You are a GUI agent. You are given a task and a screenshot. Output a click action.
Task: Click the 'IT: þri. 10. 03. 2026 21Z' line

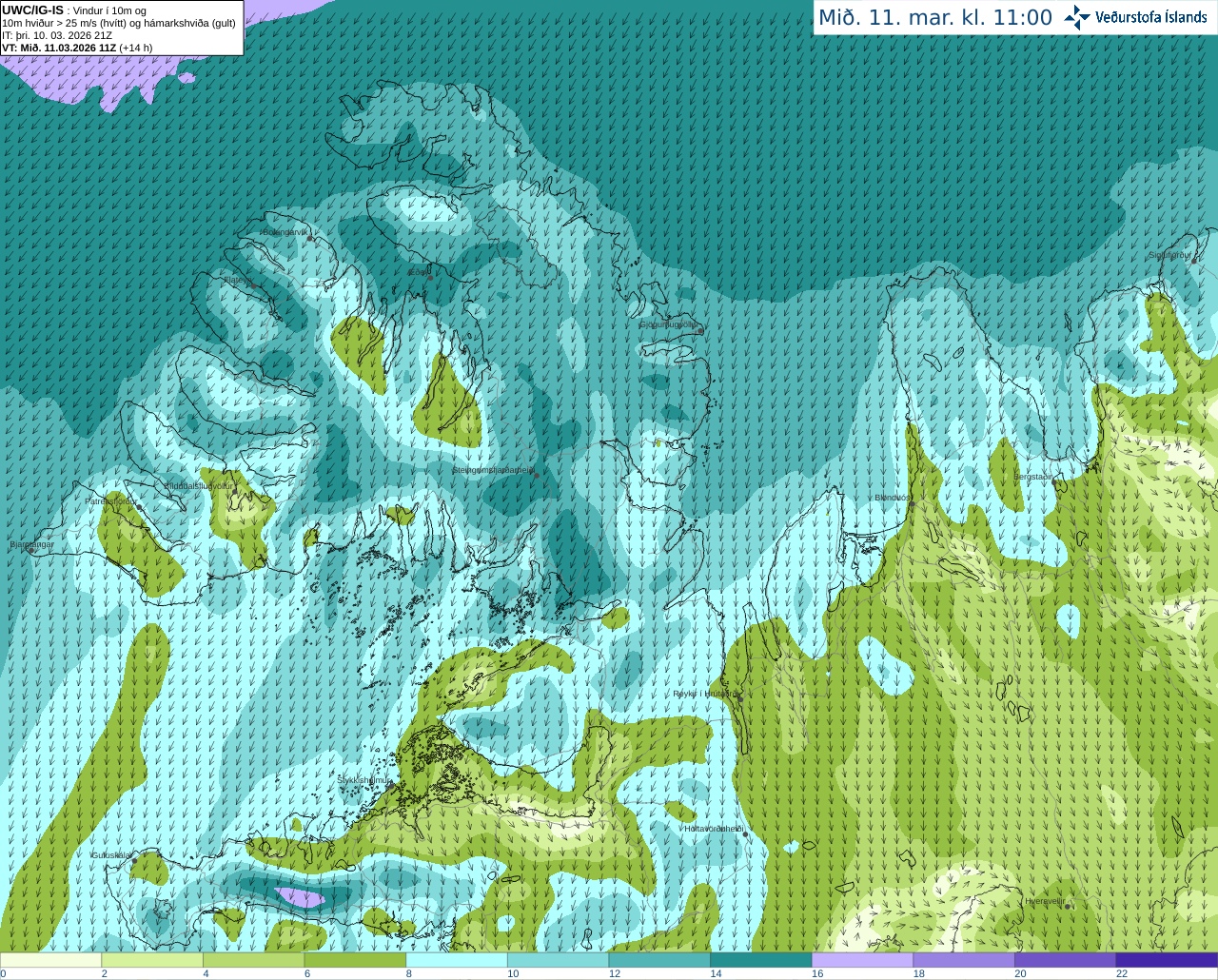(57, 35)
